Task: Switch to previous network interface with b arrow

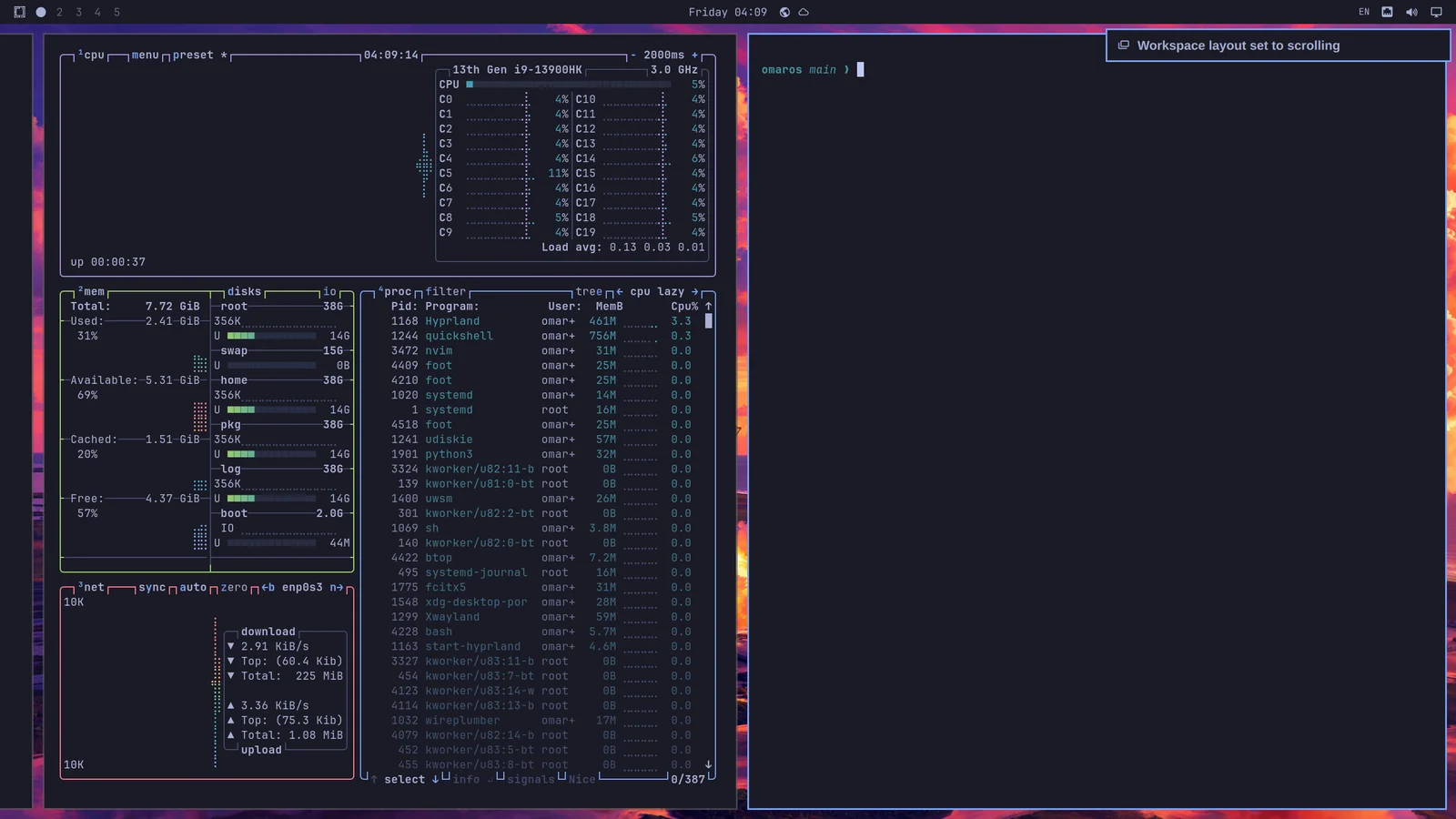Action: click(x=268, y=587)
